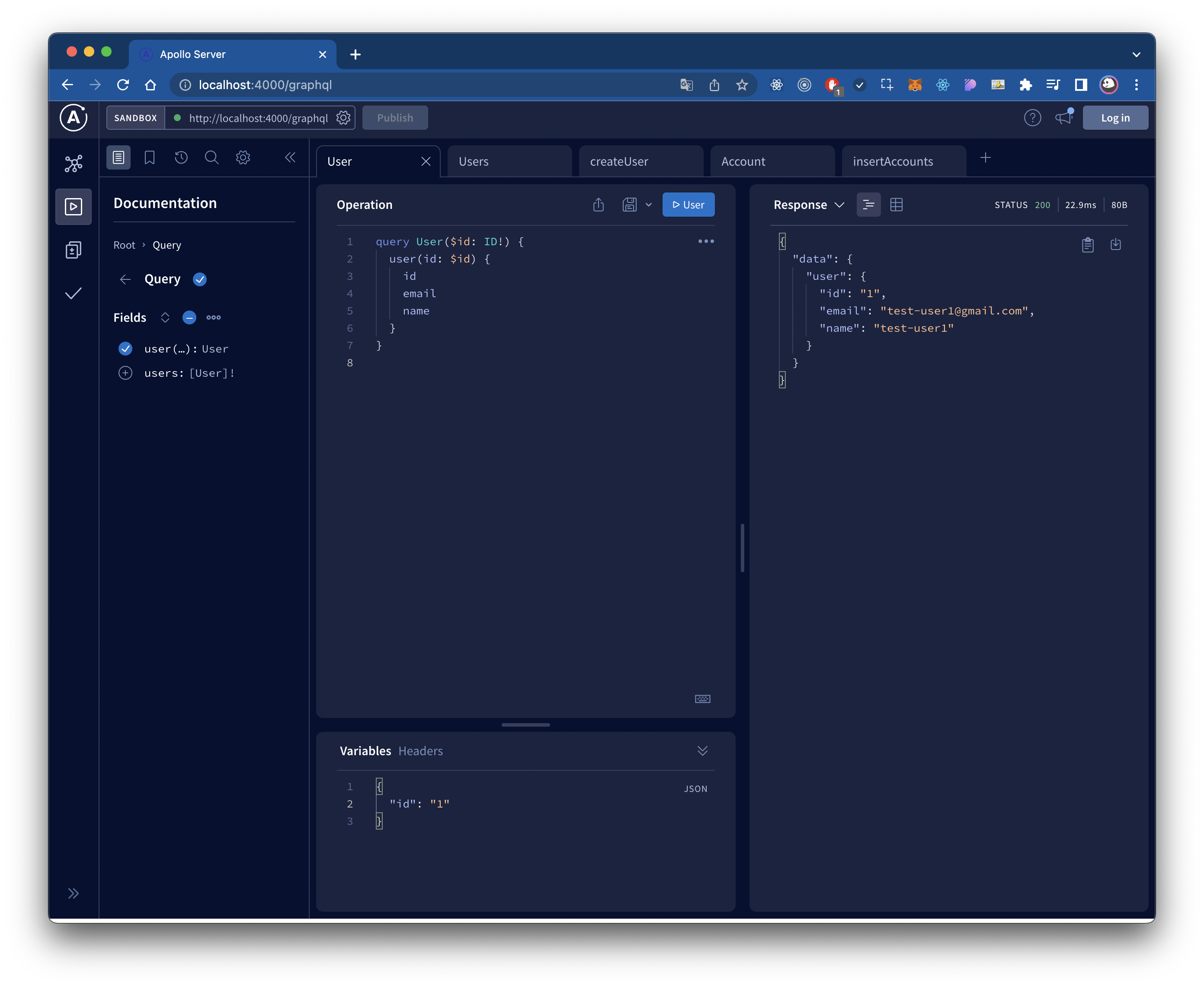
Task: Click the checks checkmark icon in sidebar
Action: 74,293
